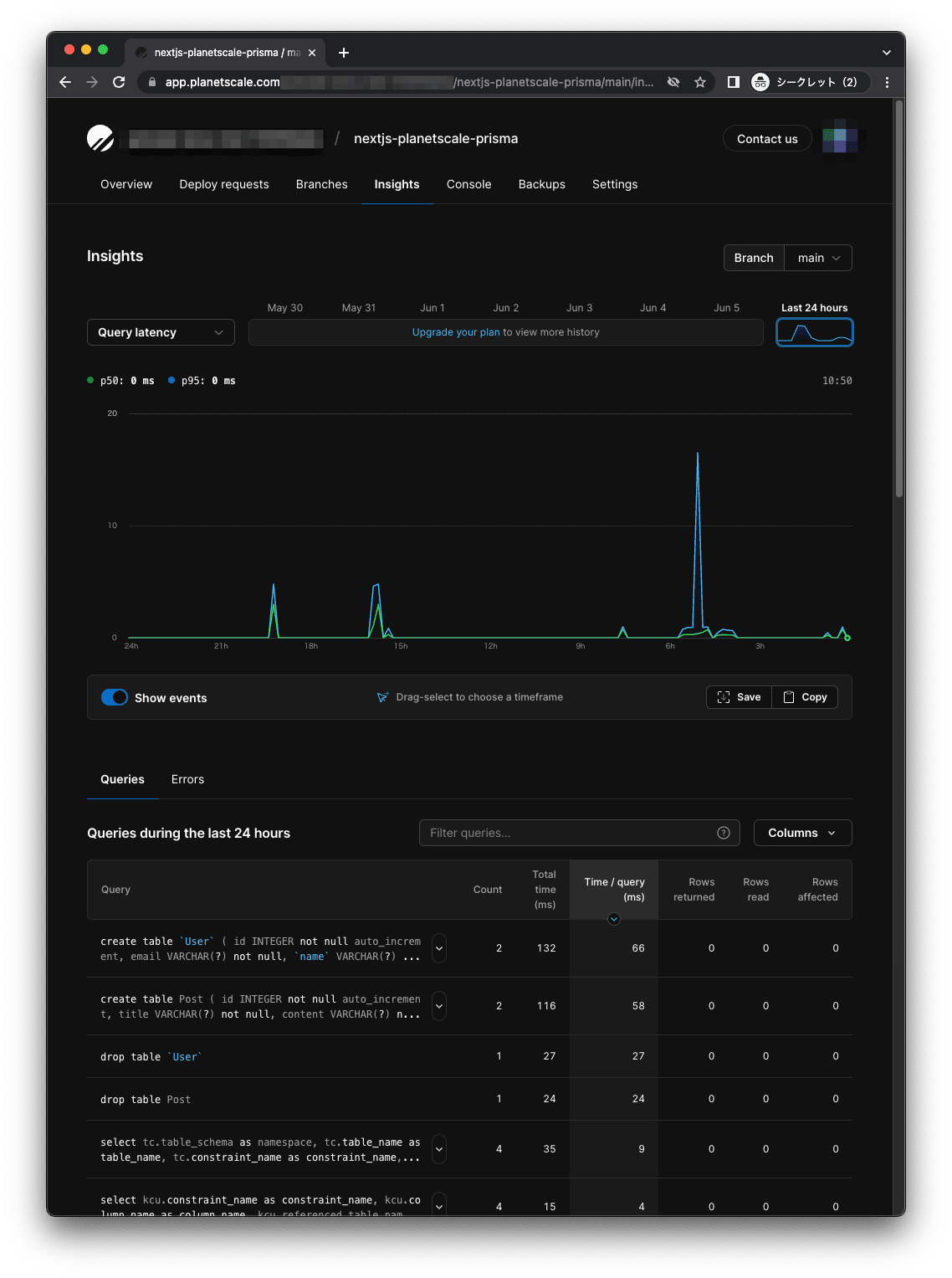Sort by Rows read column header
Viewport: 952px width, 1278px height.
(756, 890)
